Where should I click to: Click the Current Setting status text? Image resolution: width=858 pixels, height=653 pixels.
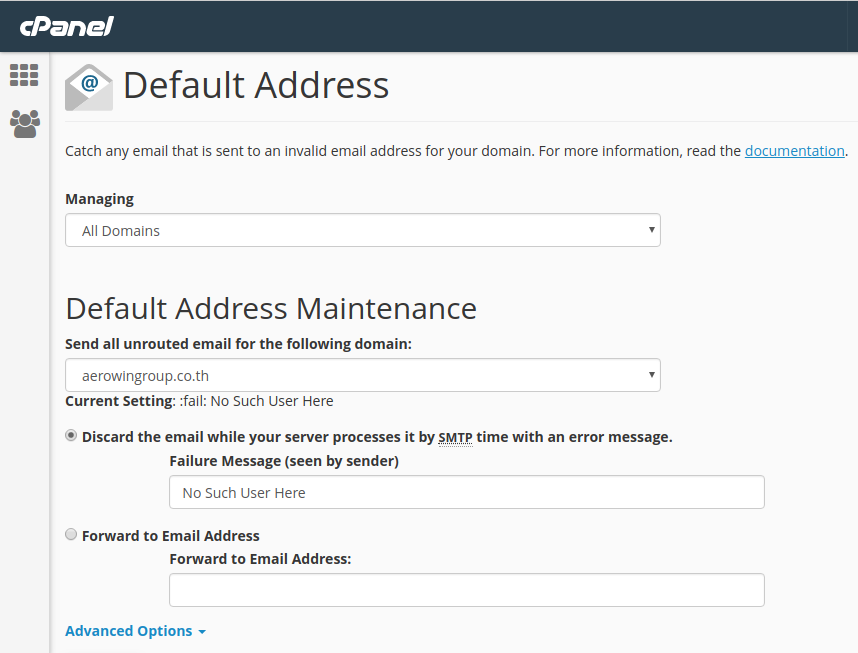[x=199, y=401]
